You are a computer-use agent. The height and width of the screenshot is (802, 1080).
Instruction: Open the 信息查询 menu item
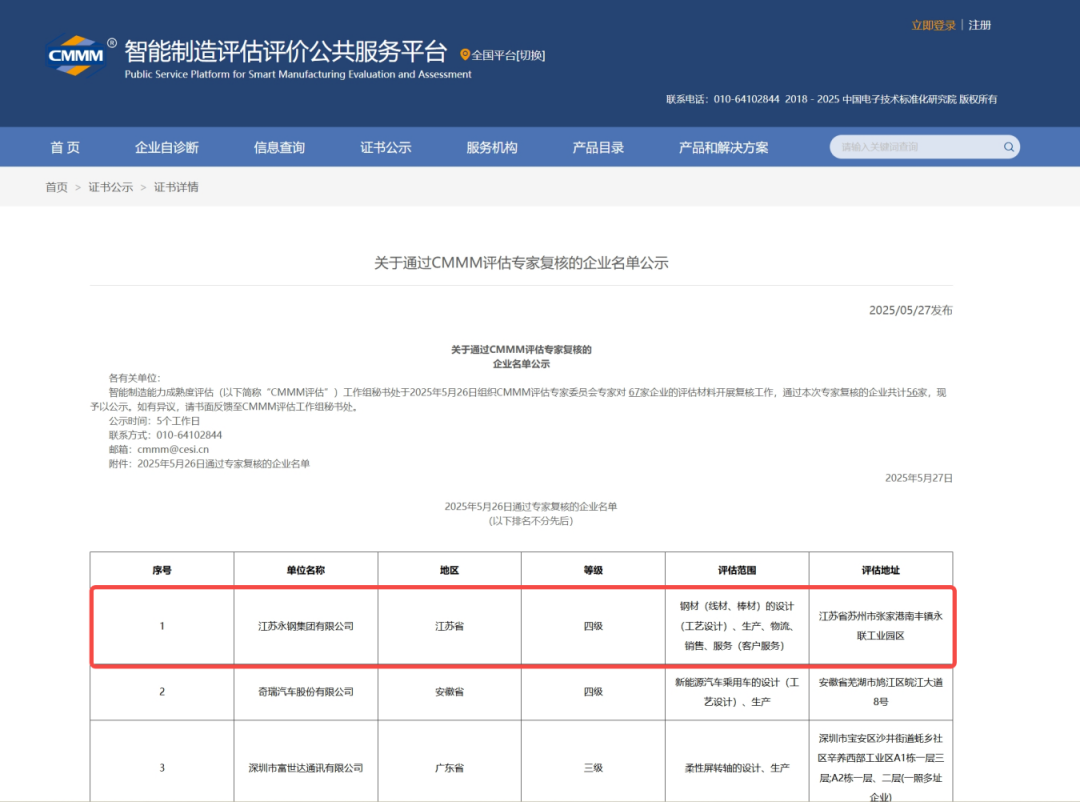(x=279, y=147)
